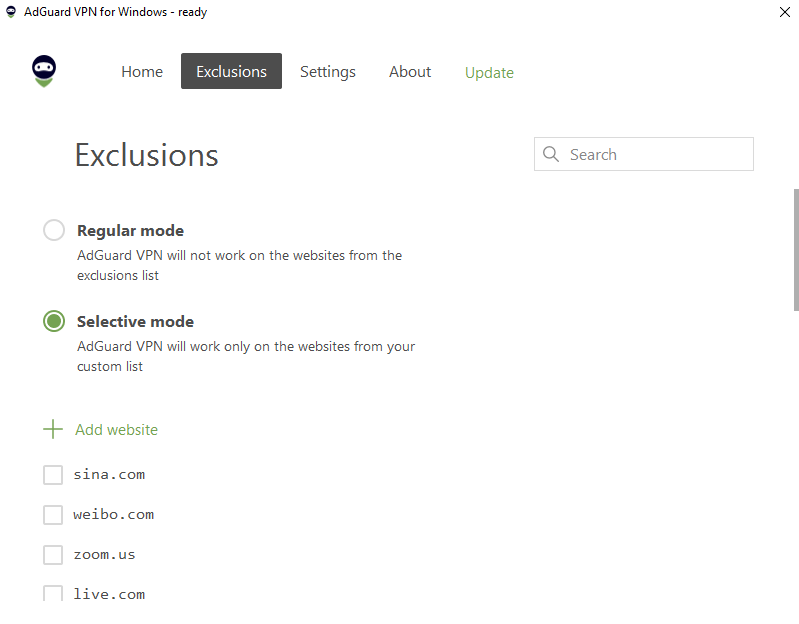Click the Selective mode label
The image size is (799, 624).
[x=136, y=321]
